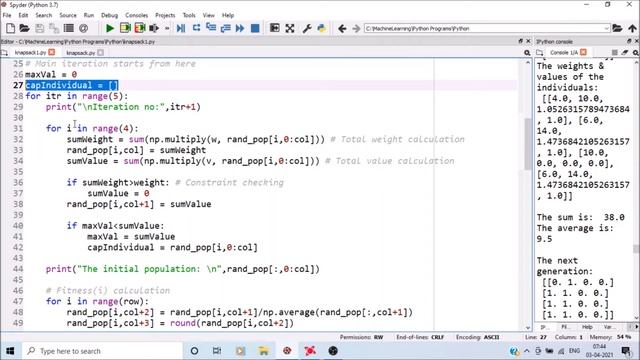The image size is (640, 360).
Task: Save file using floppy disk icon
Action: 40,28
